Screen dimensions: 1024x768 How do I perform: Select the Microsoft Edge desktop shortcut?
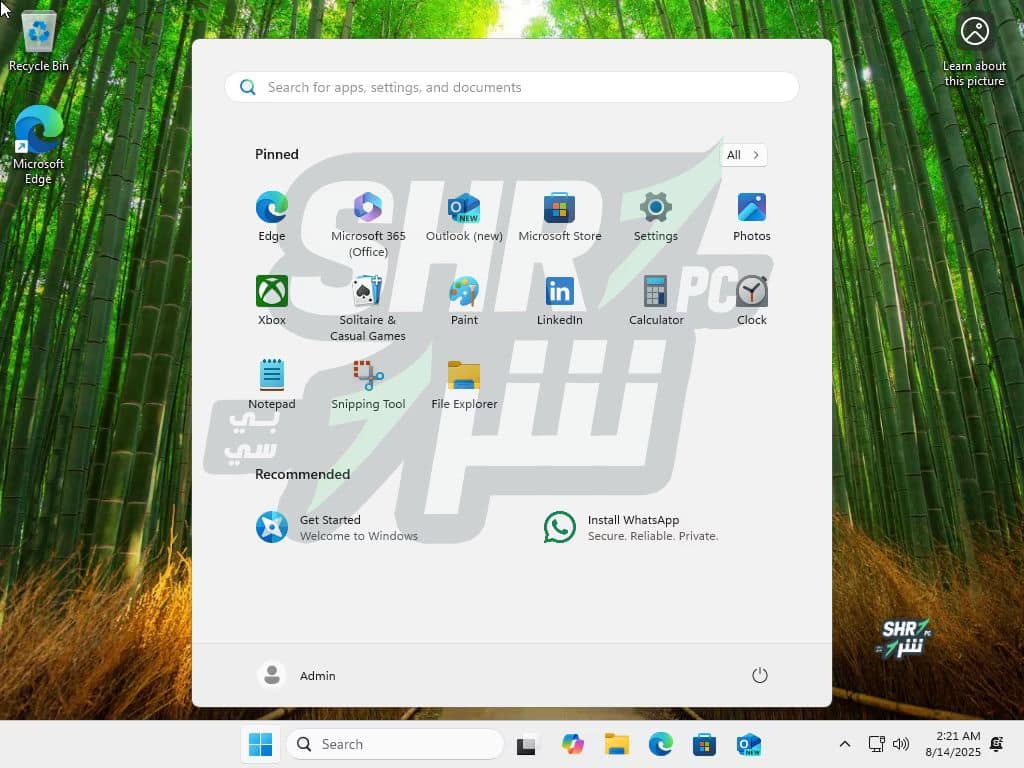click(39, 145)
